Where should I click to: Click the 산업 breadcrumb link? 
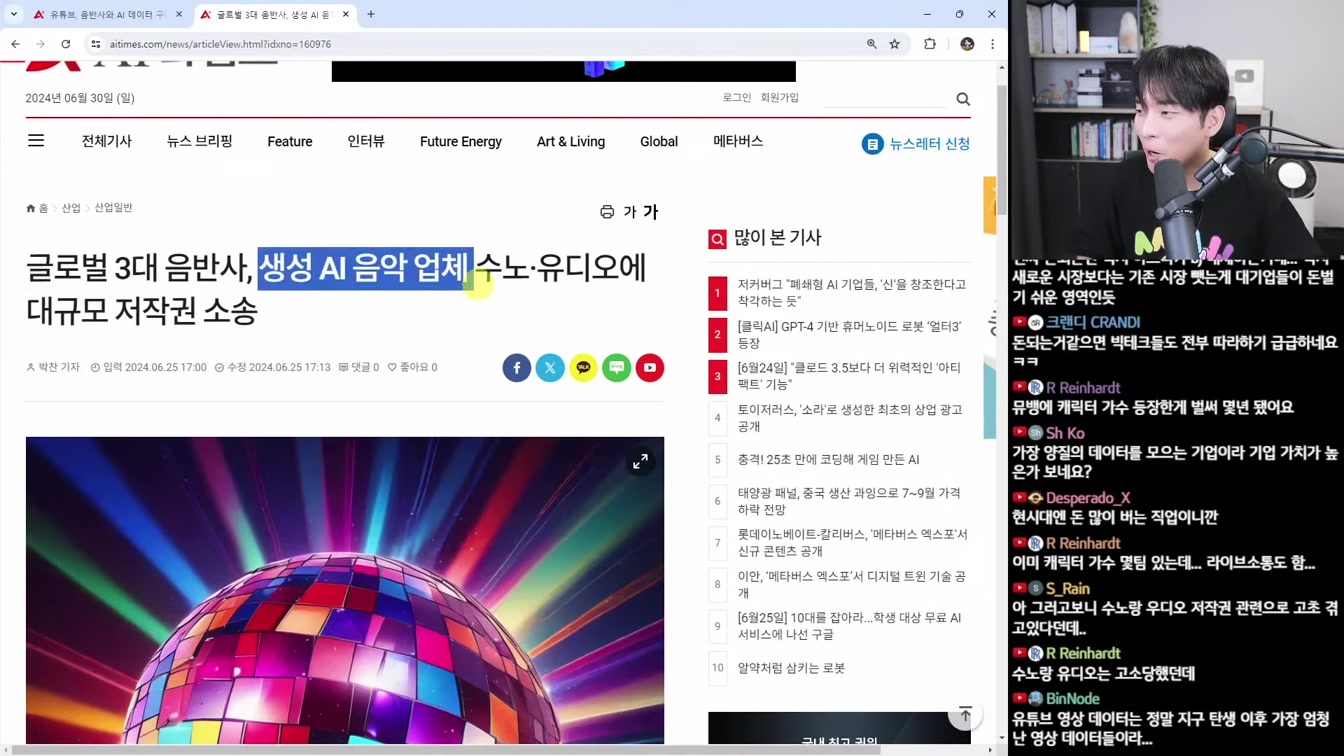pyautogui.click(x=71, y=208)
